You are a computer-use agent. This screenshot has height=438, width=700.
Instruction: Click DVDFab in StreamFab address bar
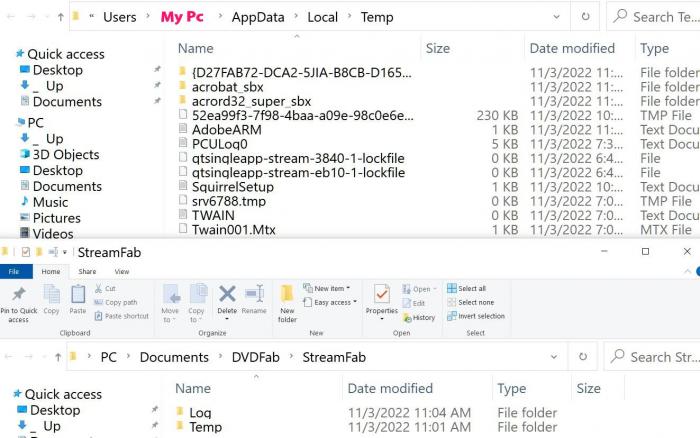coord(255,357)
